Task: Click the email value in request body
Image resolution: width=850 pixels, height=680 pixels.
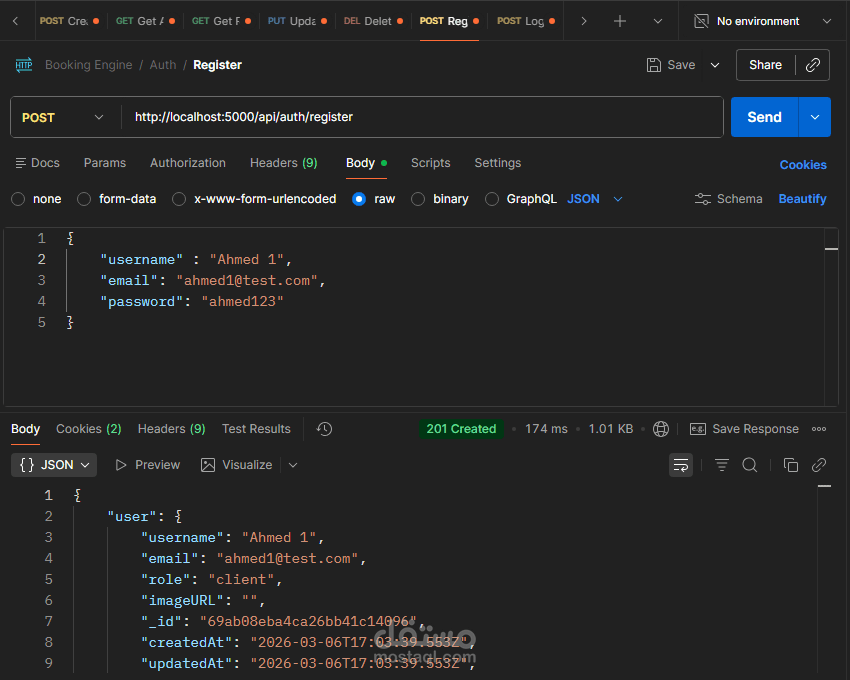Action: 247,280
